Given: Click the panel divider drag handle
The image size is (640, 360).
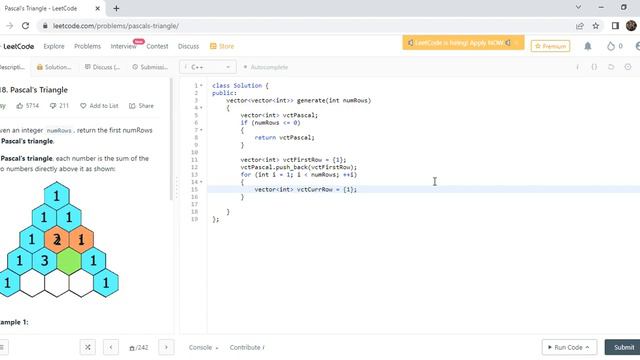Looking at the screenshot, I should click(177, 188).
